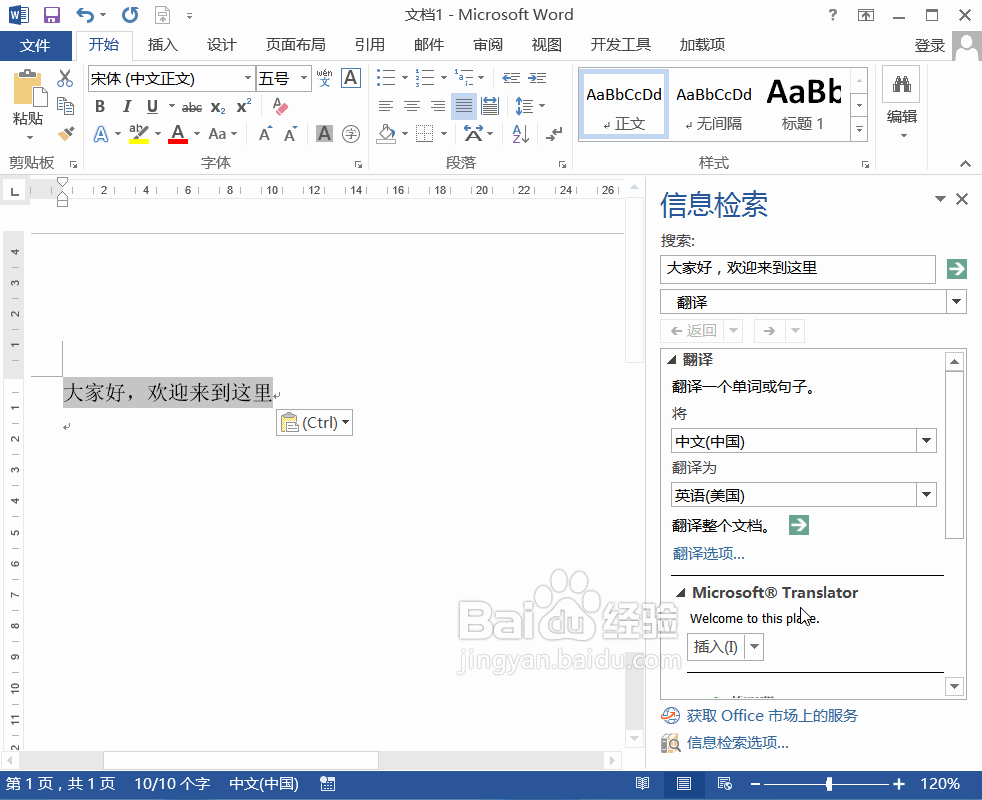Toggle Justify alignment

[x=464, y=106]
